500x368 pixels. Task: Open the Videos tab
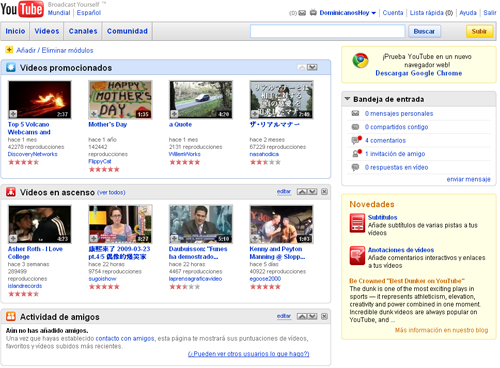[47, 31]
